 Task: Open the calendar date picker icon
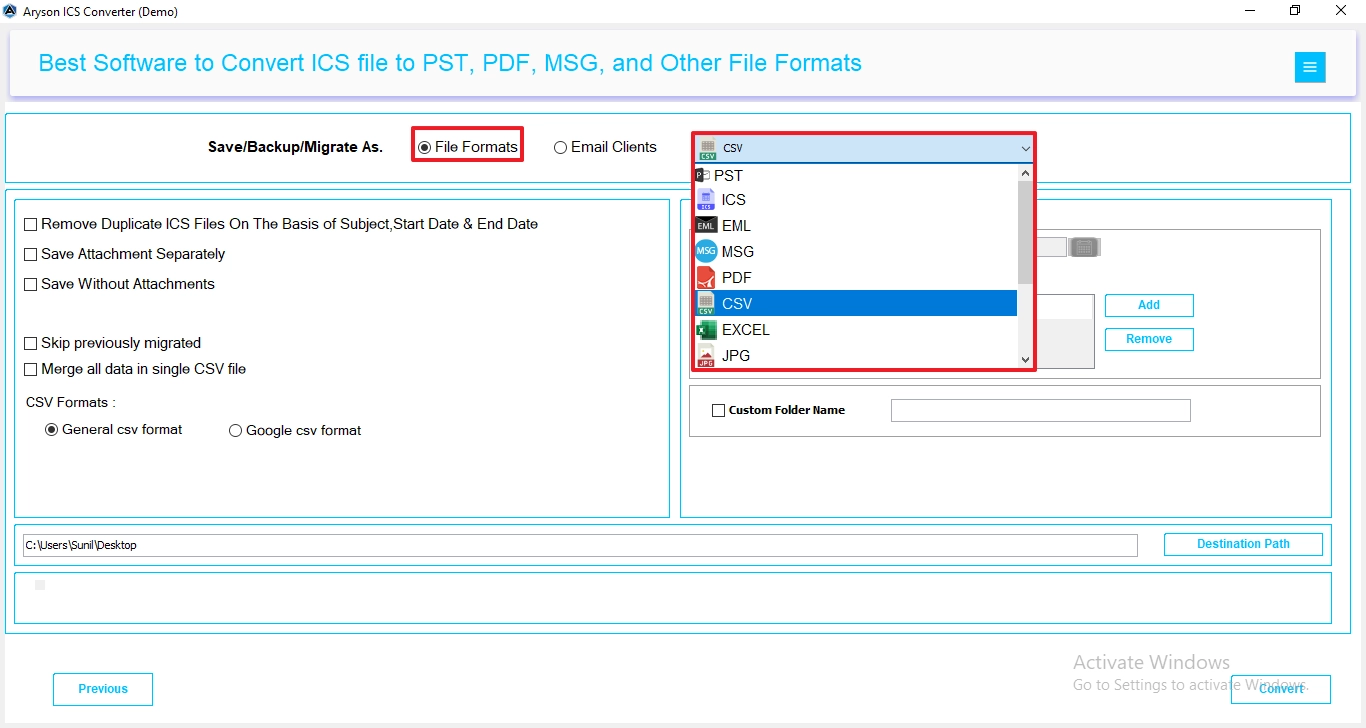coord(1085,247)
